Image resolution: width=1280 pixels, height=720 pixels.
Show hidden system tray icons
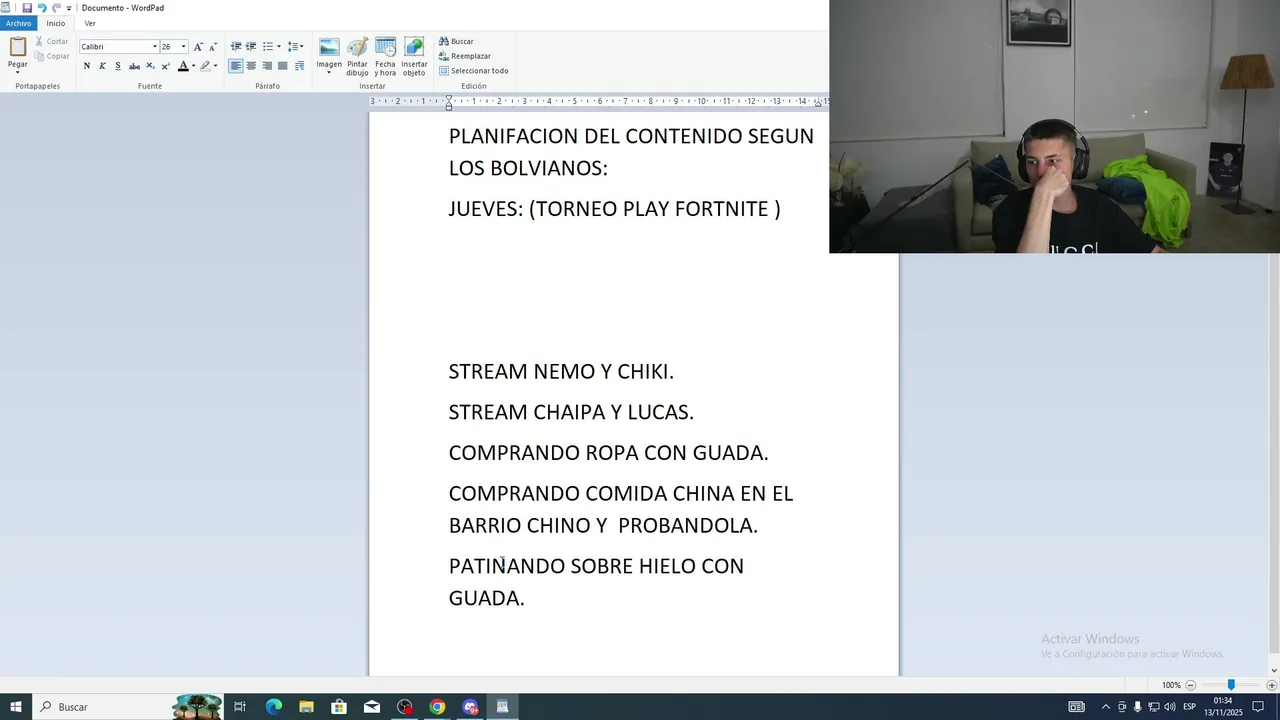point(1105,707)
